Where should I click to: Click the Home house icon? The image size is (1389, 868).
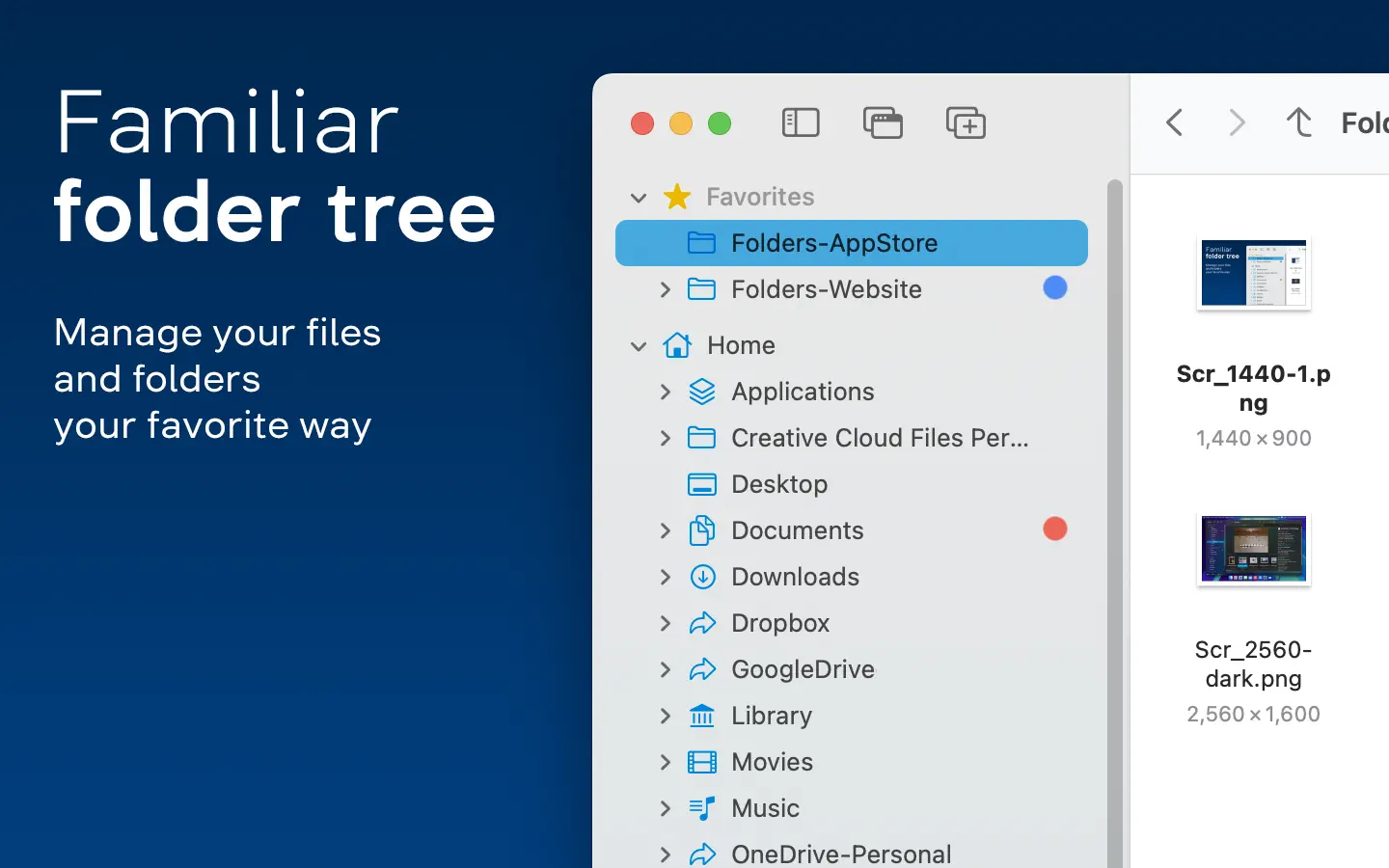677,345
